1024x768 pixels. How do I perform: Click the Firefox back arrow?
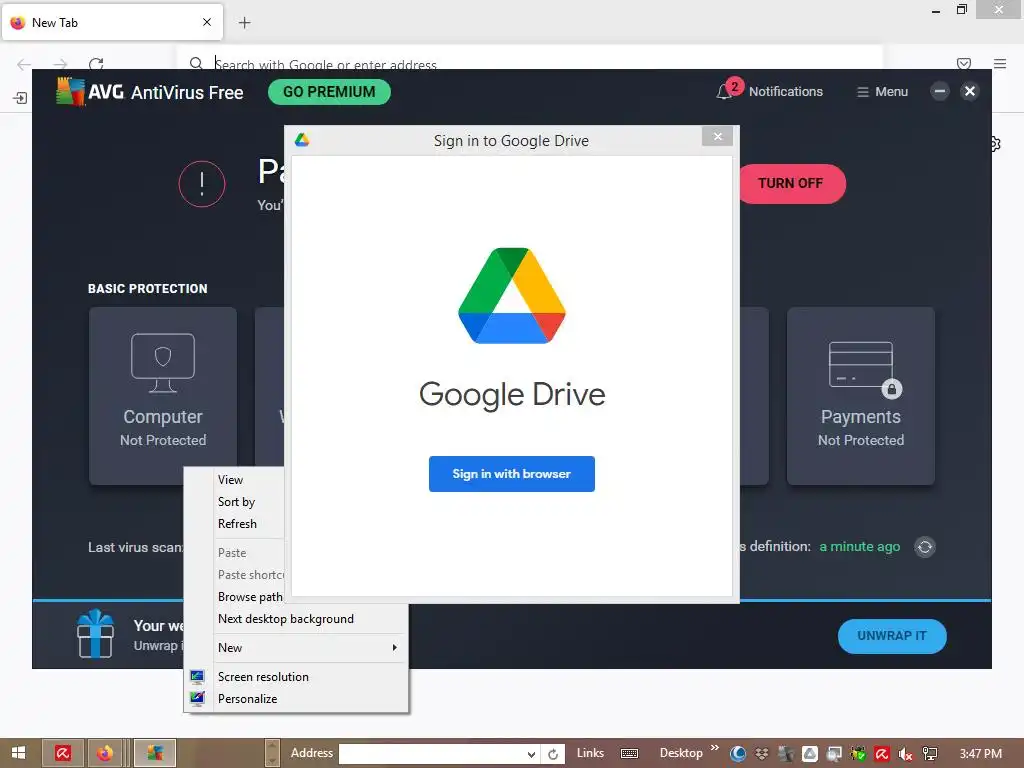click(24, 64)
